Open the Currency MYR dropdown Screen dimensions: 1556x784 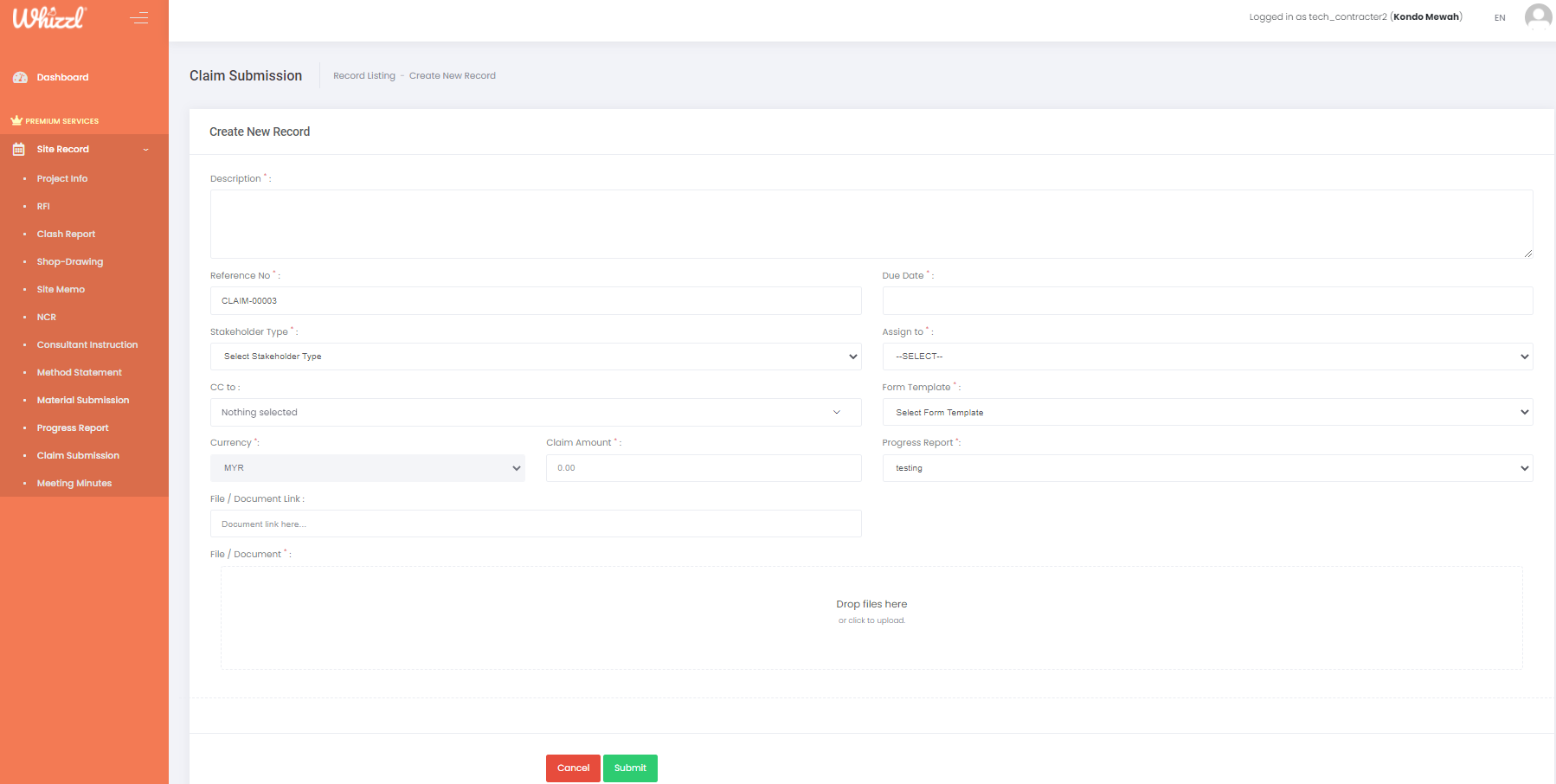(367, 468)
